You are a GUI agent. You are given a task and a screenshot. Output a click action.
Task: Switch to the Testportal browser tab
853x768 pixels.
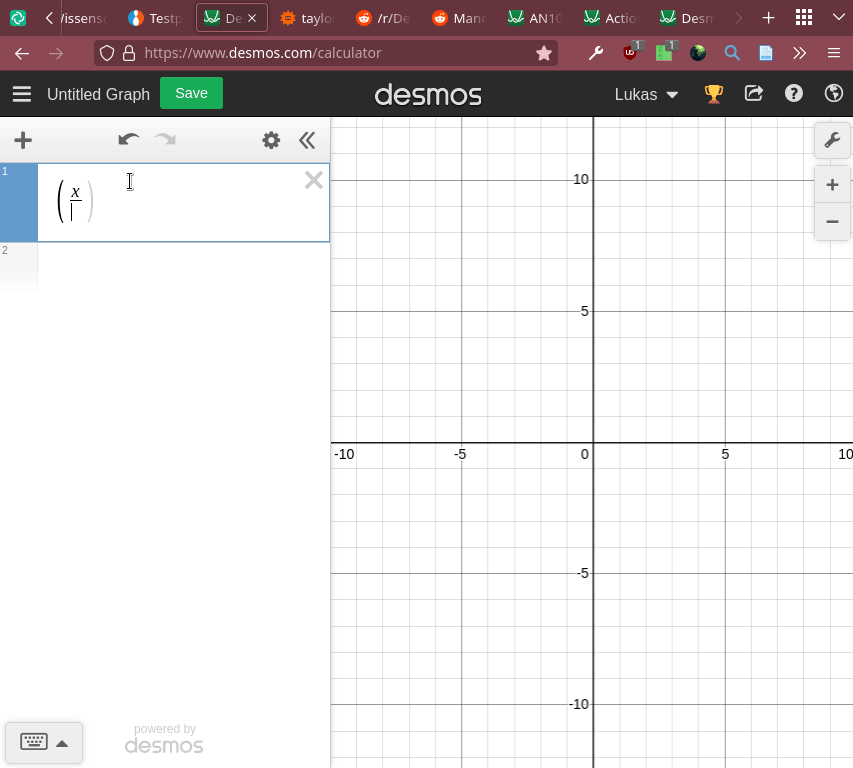[155, 17]
